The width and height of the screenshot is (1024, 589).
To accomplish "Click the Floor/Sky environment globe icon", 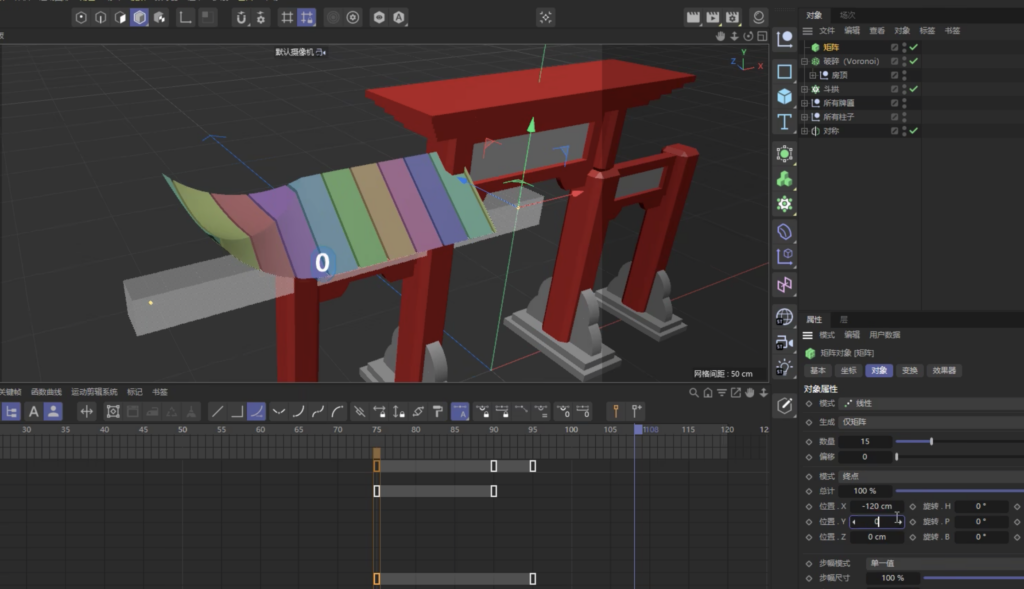I will pos(785,317).
